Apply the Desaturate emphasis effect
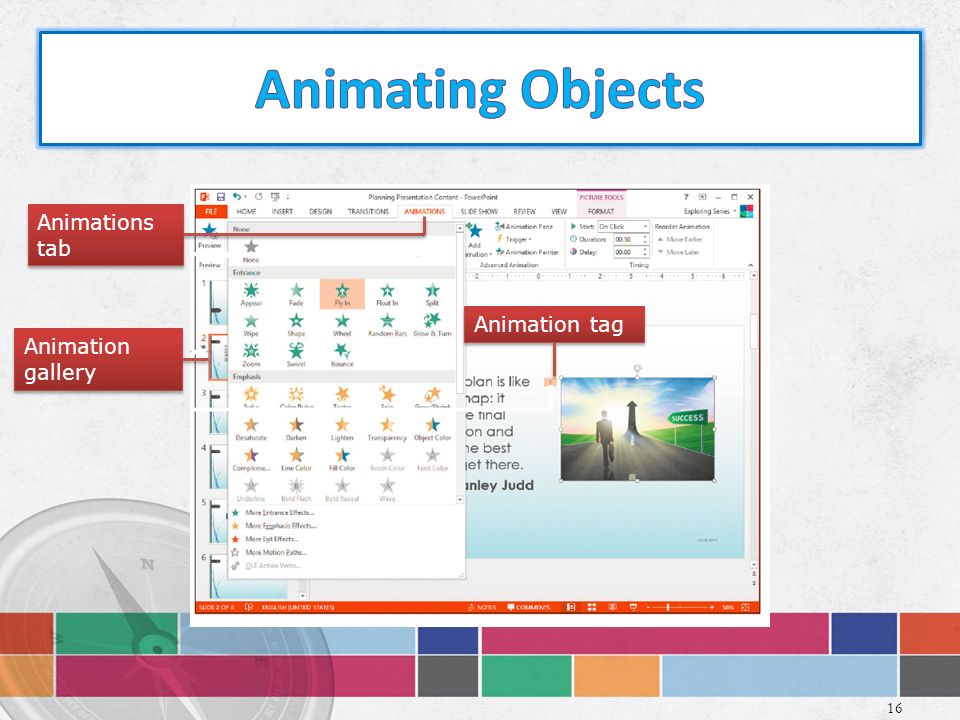The width and height of the screenshot is (960, 720). 251,429
